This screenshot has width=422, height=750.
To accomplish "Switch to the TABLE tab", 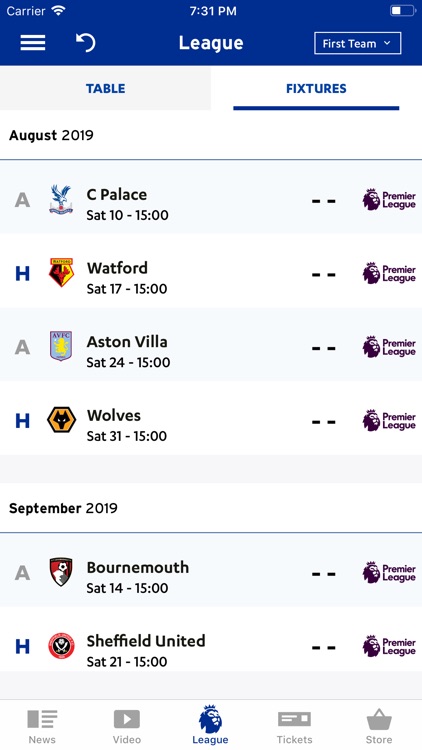I will click(x=105, y=88).
